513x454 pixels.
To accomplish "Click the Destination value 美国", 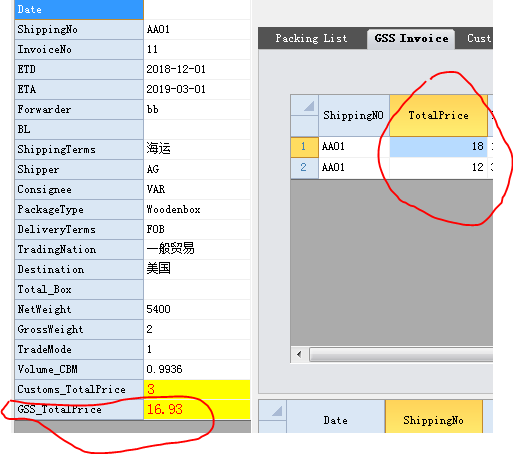I will pos(197,269).
